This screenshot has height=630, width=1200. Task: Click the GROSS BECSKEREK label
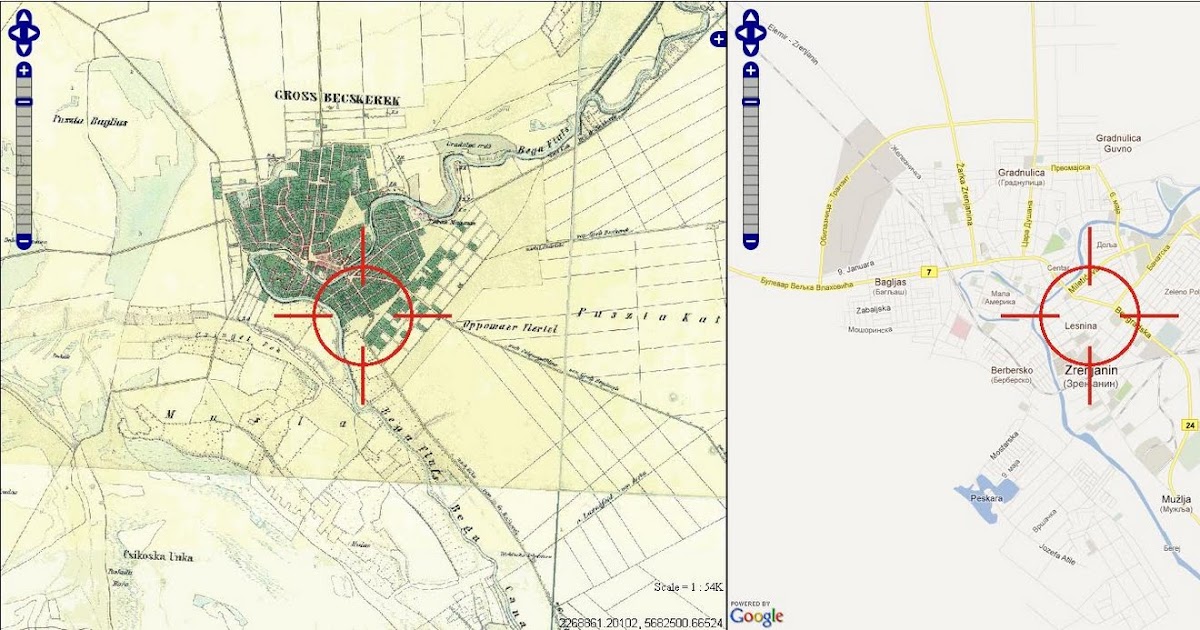[337, 100]
